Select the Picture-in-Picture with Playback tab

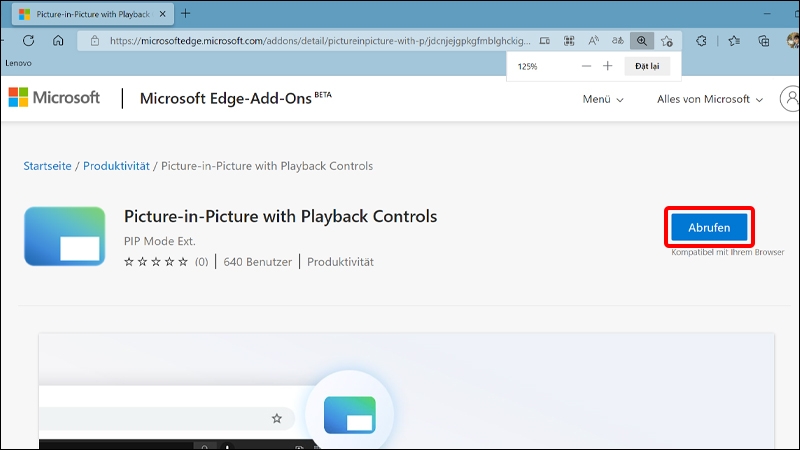93,14
